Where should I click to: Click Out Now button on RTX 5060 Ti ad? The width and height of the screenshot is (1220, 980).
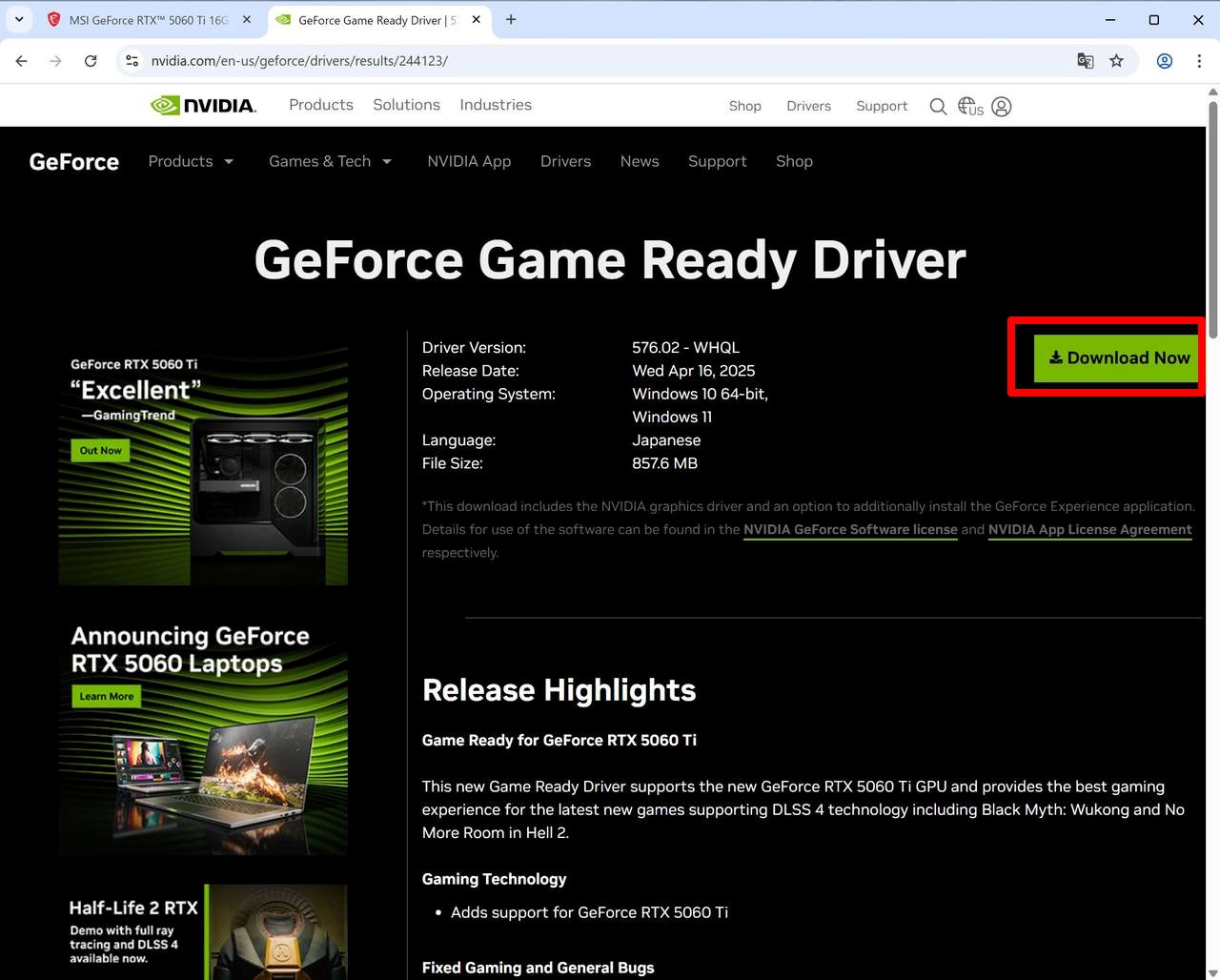coord(101,450)
